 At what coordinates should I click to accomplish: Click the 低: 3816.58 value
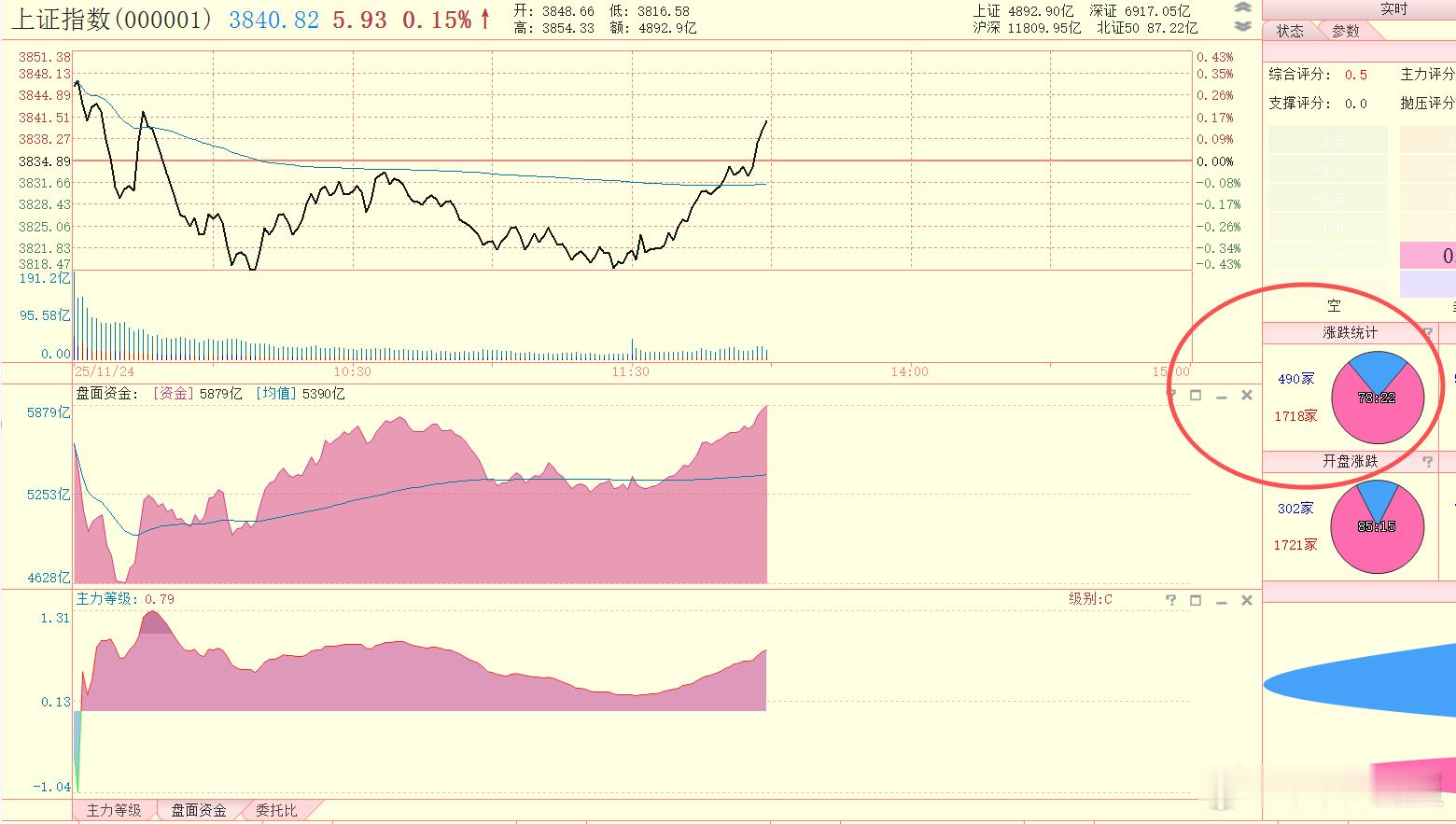650,11
